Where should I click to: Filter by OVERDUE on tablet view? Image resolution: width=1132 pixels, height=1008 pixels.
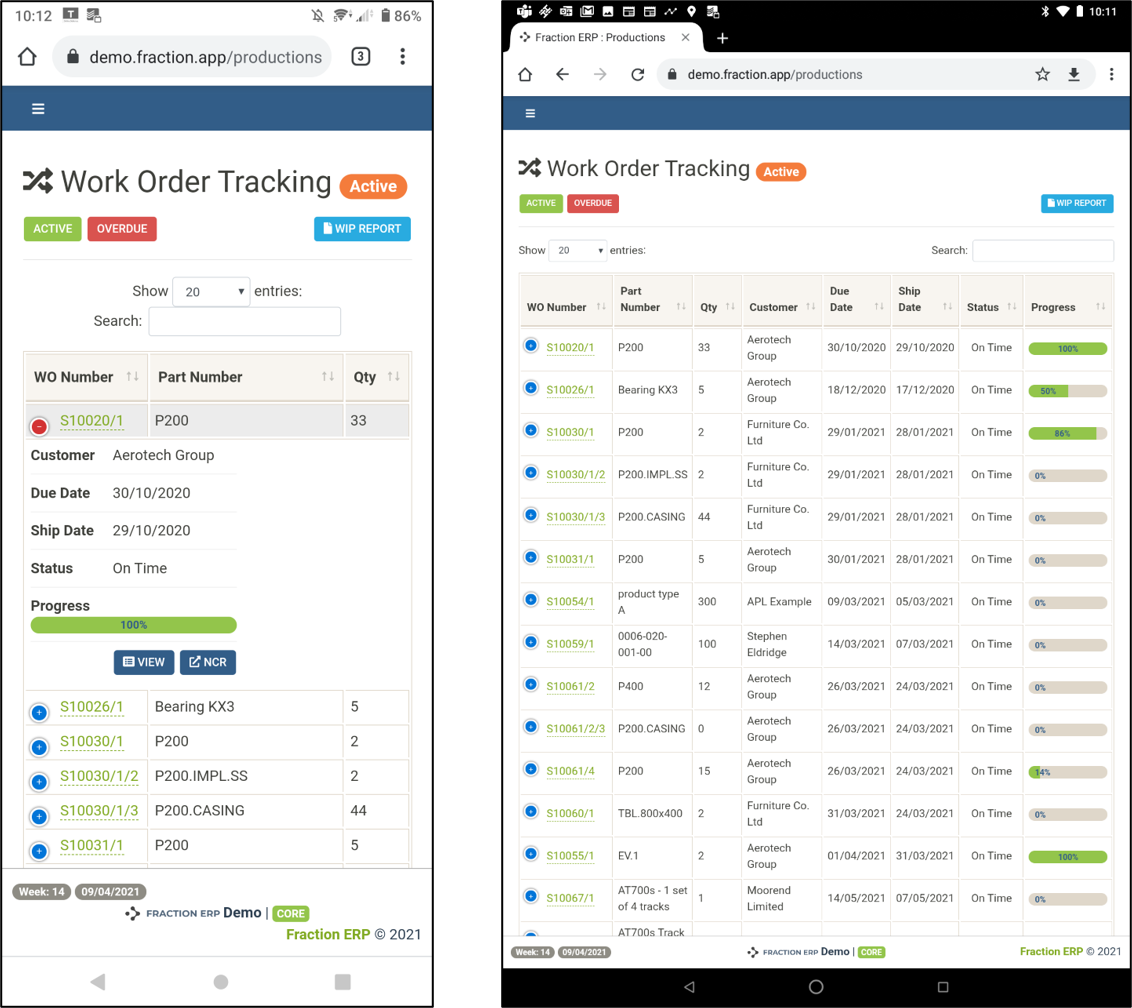pos(592,203)
